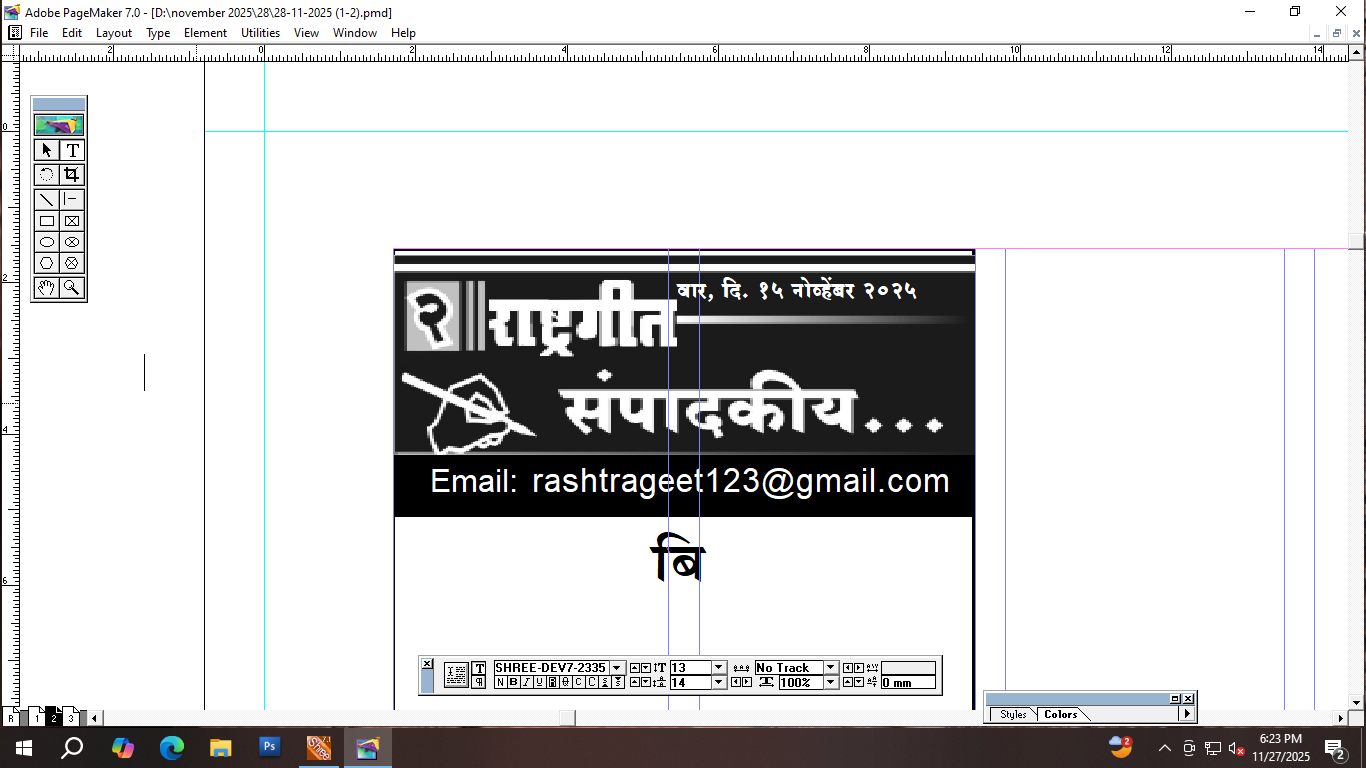The image size is (1366, 768).
Task: Open the File menu
Action: coord(39,33)
